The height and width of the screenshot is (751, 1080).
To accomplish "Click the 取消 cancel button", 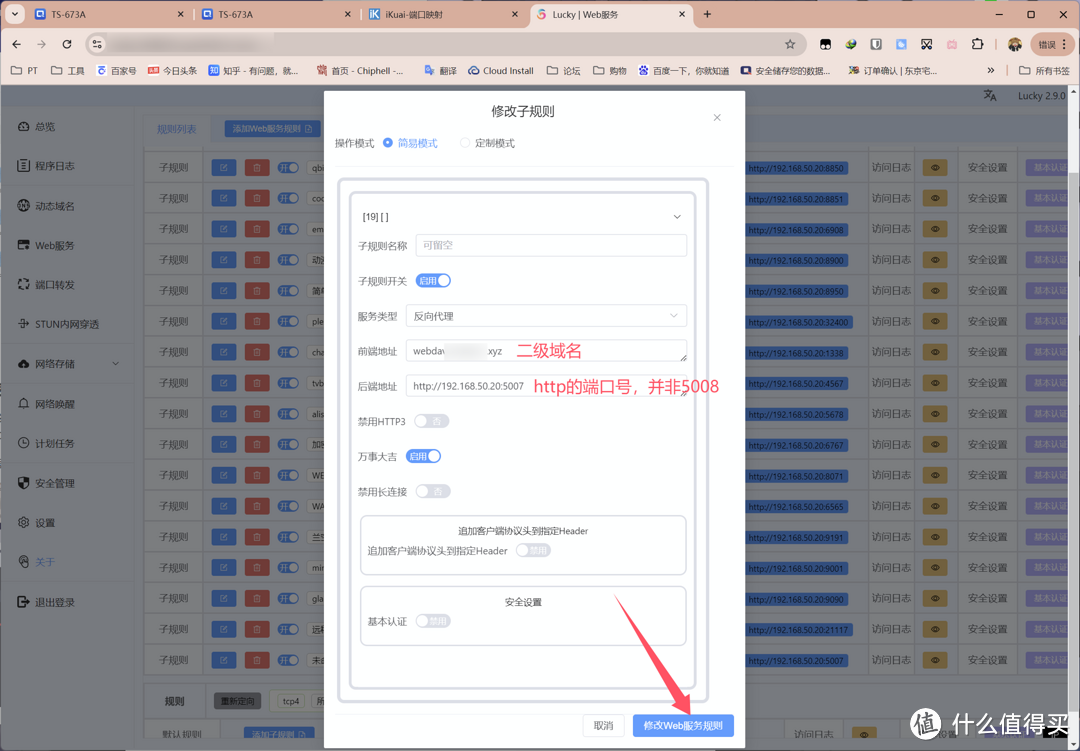I will pos(603,725).
